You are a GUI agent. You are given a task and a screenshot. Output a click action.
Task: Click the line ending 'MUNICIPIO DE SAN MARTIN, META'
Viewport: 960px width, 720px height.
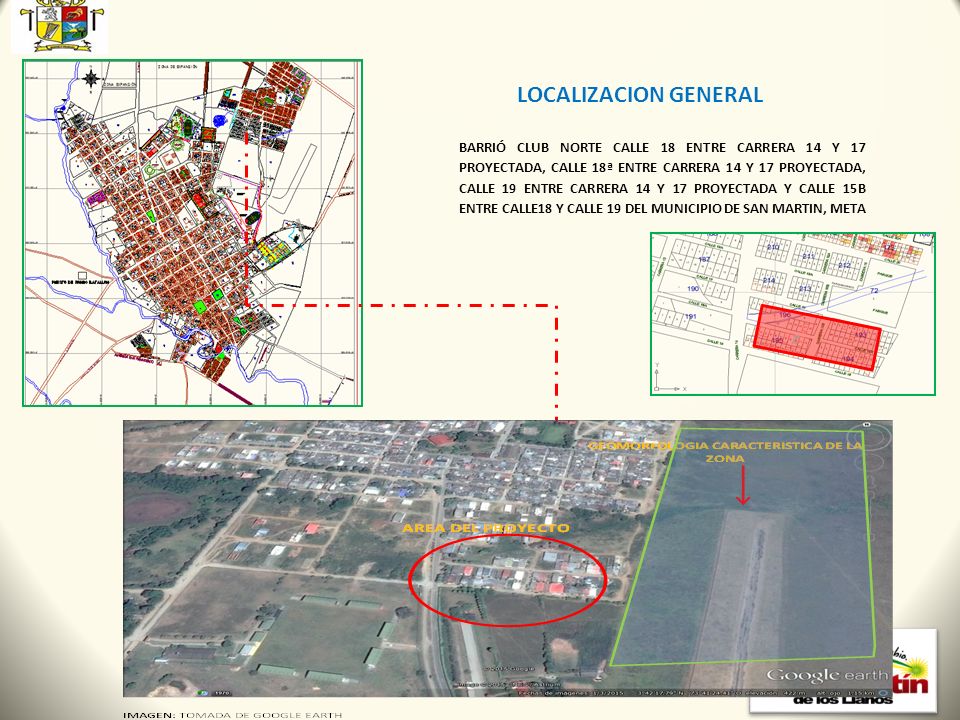662,208
